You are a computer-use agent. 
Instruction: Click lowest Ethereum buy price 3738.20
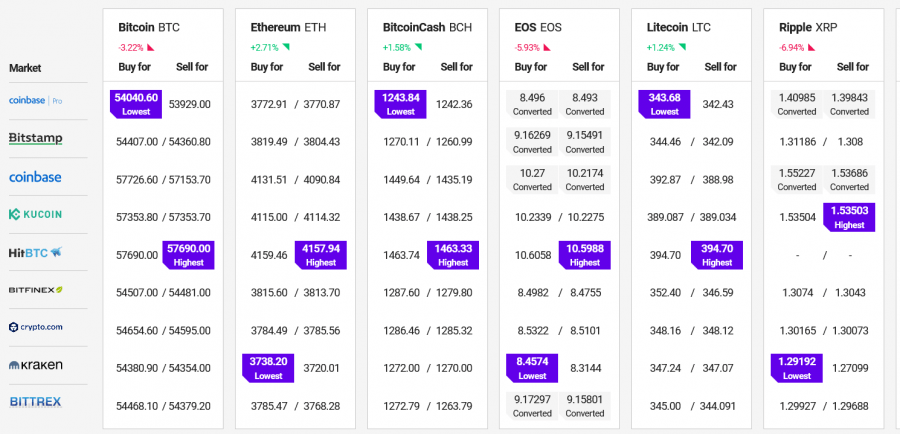[268, 368]
